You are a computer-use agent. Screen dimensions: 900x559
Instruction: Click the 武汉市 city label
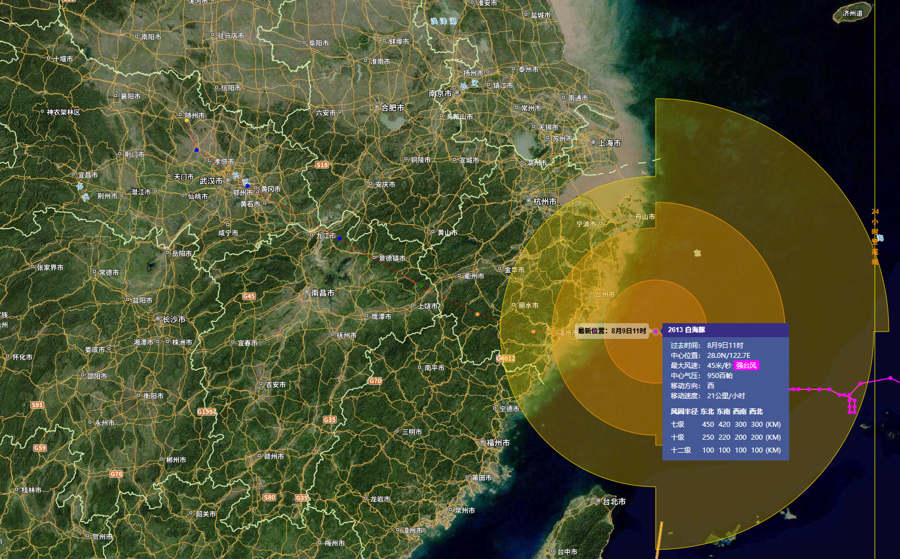[211, 180]
